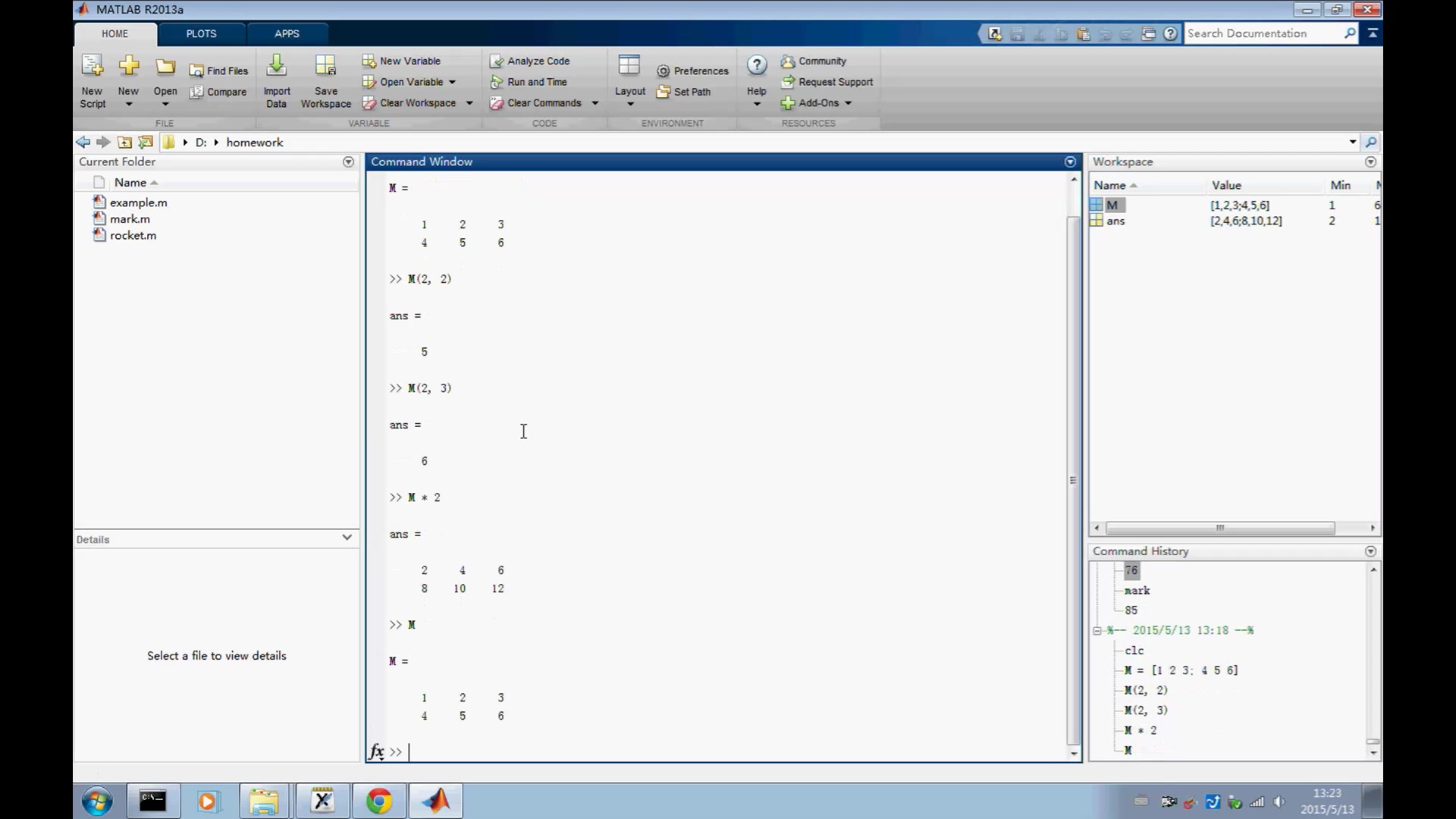Expand the Add-Ons dropdown
This screenshot has width=1456, height=819.
click(847, 103)
